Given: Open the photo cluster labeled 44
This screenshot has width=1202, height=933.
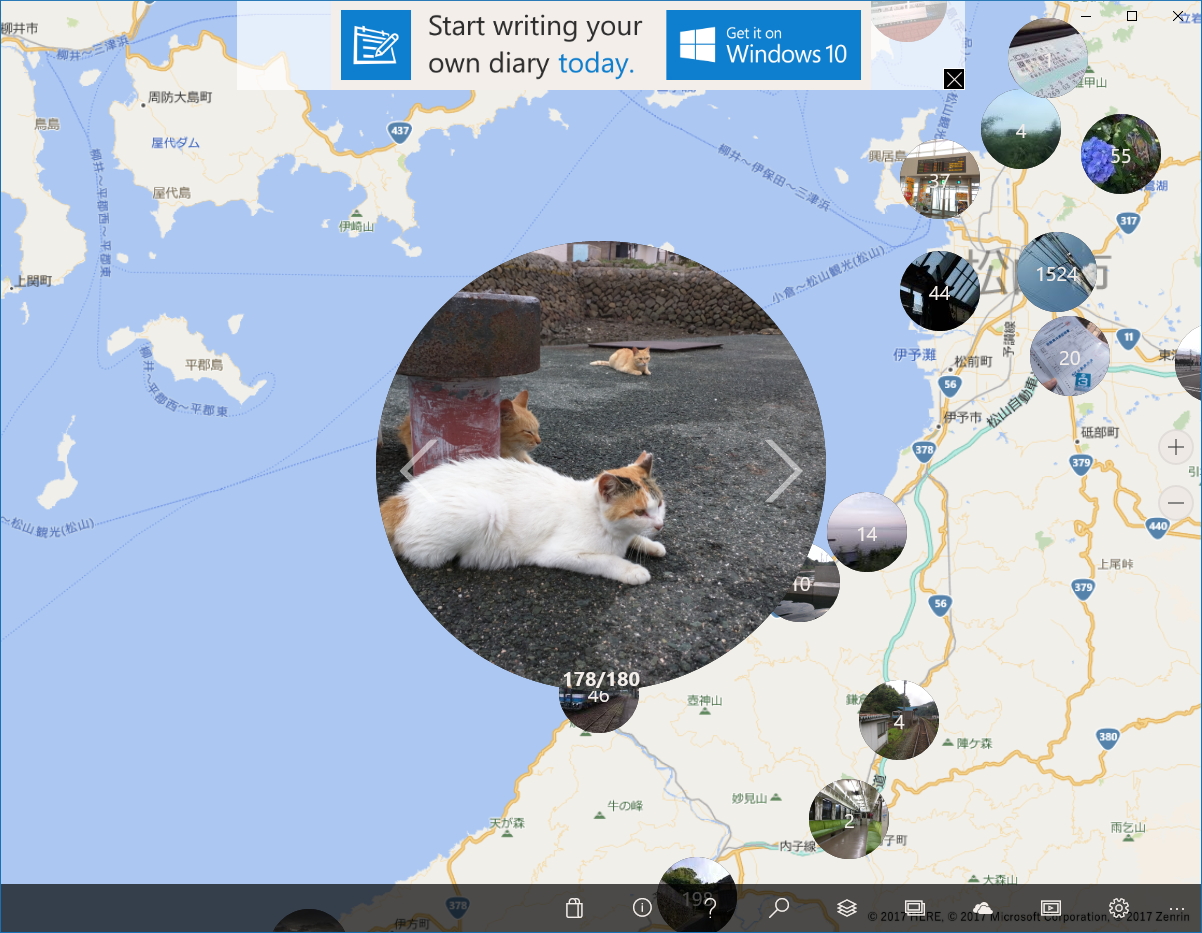Looking at the screenshot, I should coord(939,292).
